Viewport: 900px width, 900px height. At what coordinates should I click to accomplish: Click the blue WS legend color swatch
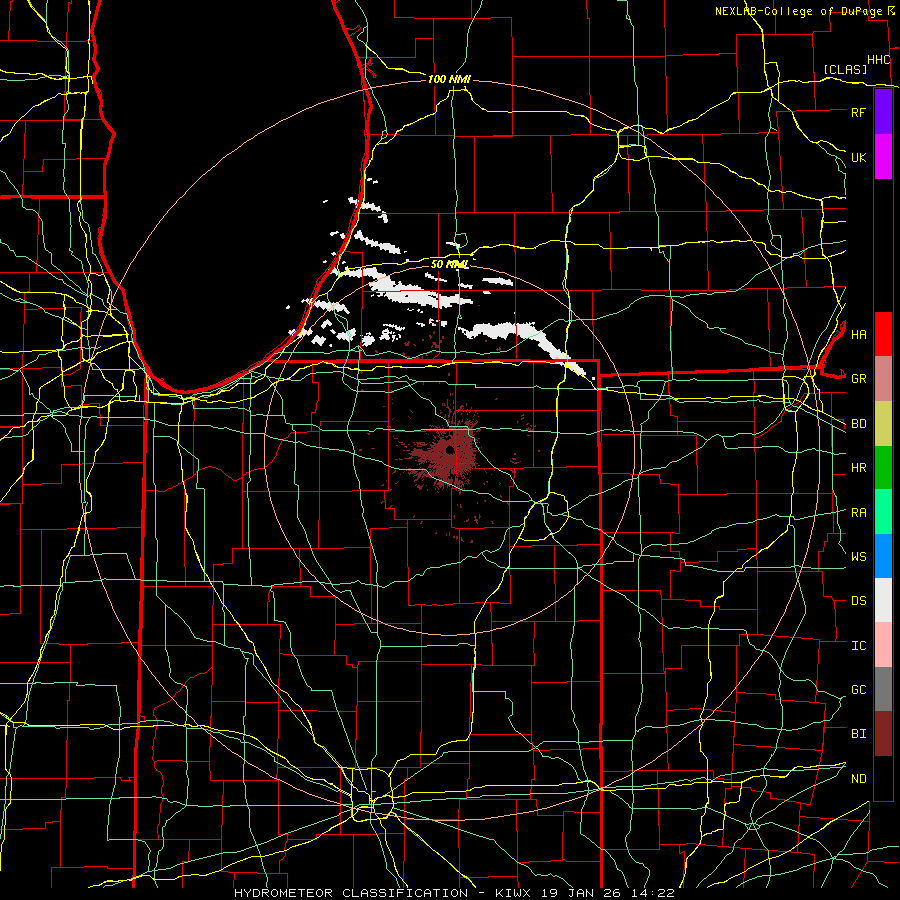pos(883,556)
